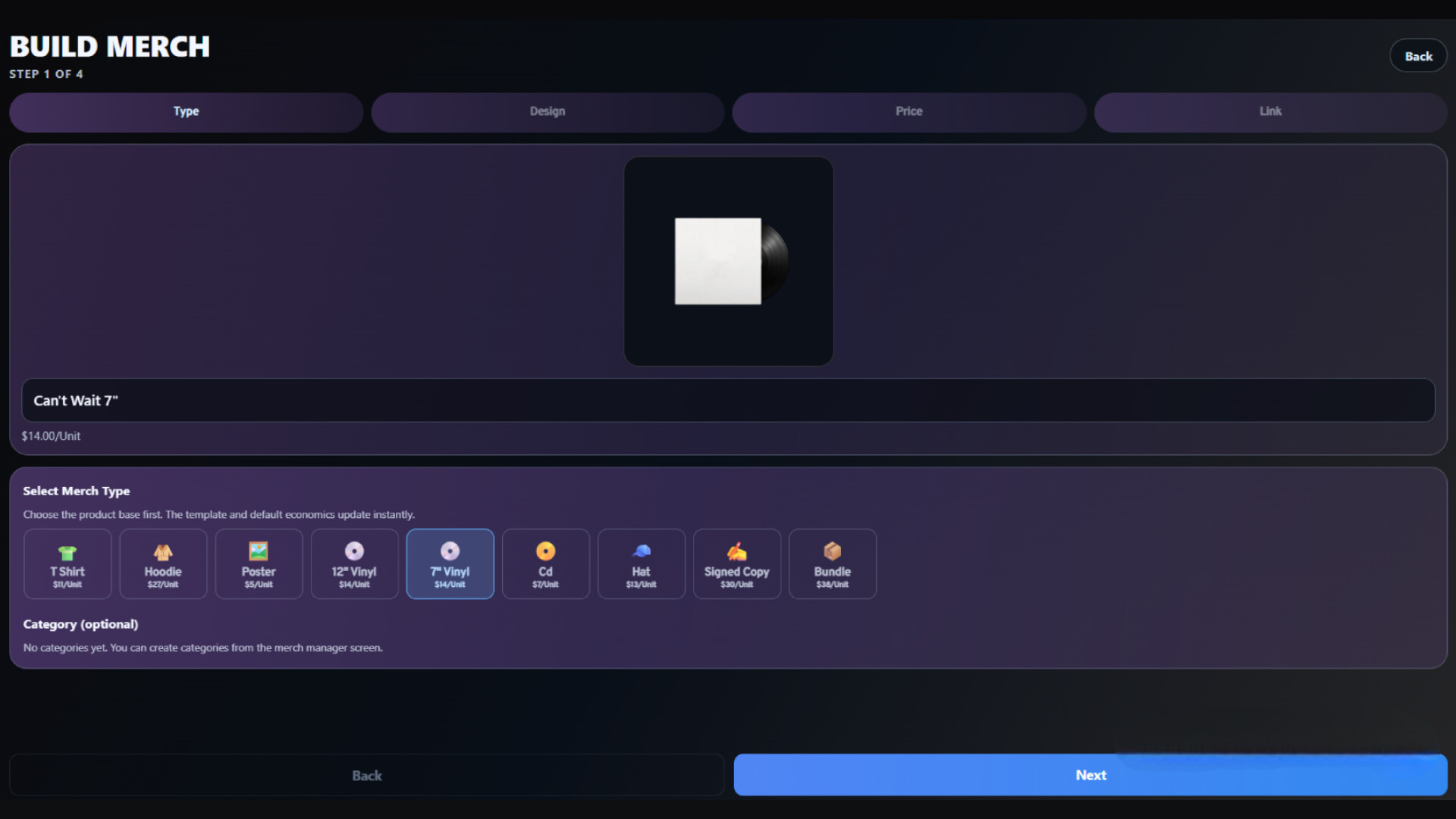Select the 7" Vinyl option
This screenshot has width=1456, height=819.
(x=450, y=564)
